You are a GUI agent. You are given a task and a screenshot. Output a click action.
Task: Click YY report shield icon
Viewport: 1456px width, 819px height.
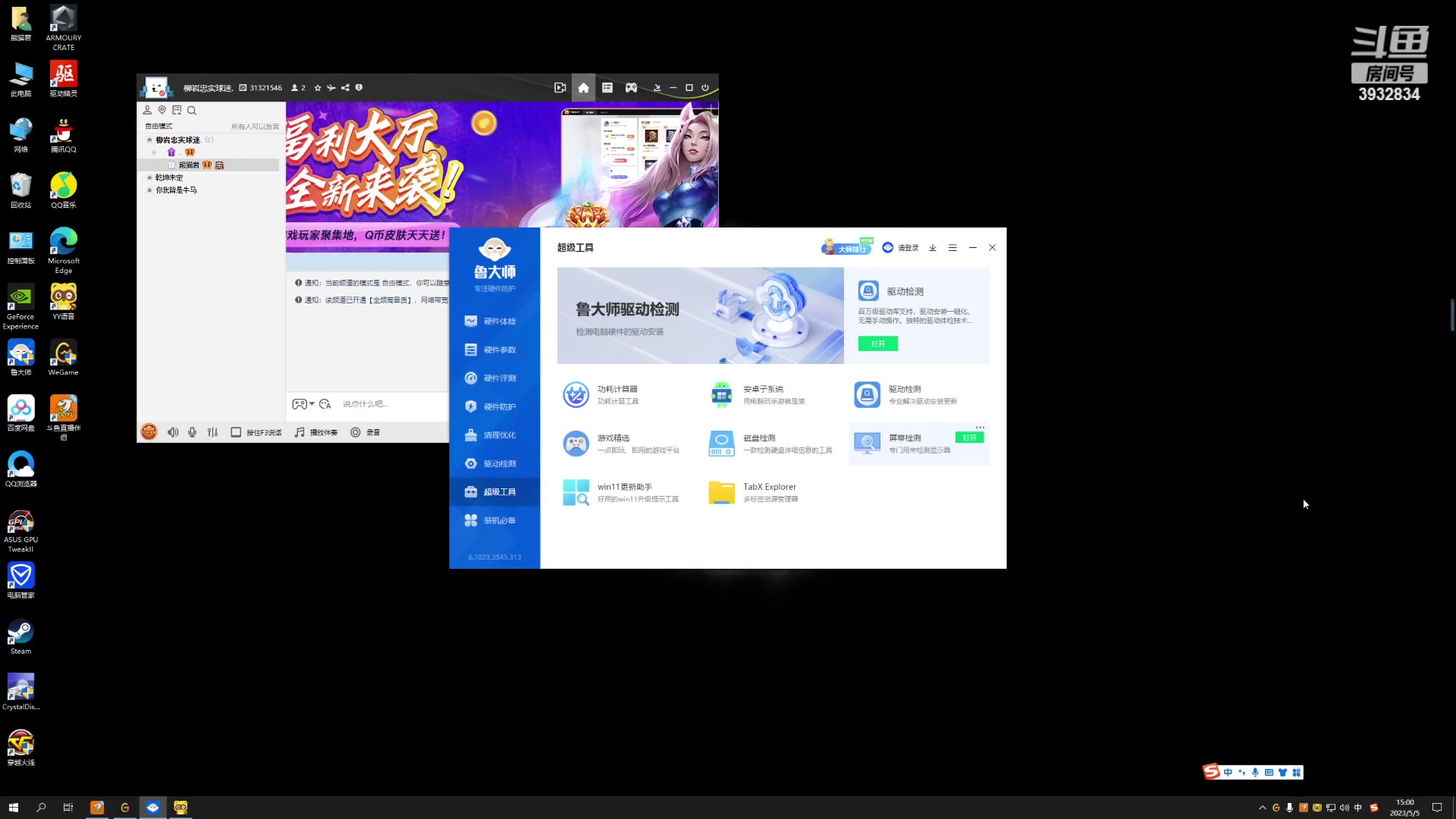(359, 88)
